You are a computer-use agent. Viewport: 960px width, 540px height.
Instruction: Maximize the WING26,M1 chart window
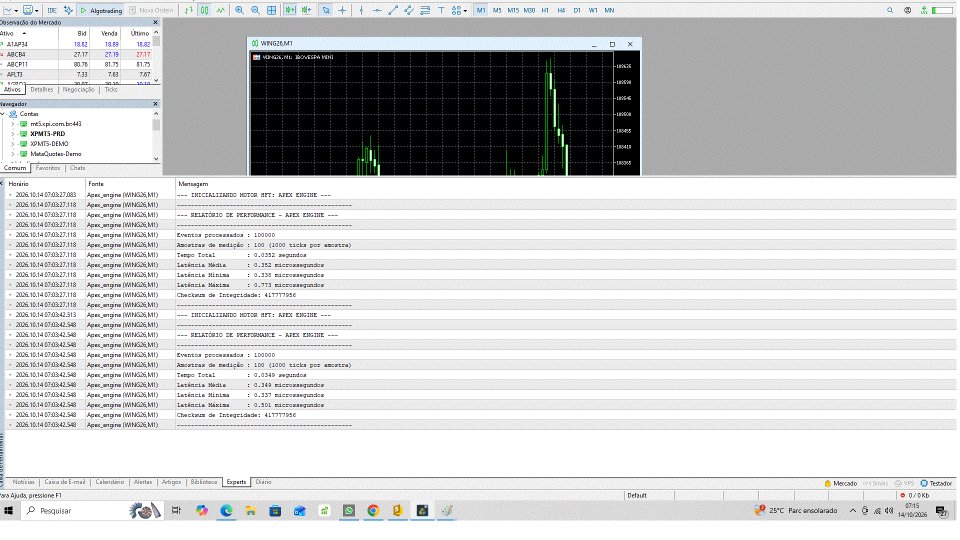[612, 44]
